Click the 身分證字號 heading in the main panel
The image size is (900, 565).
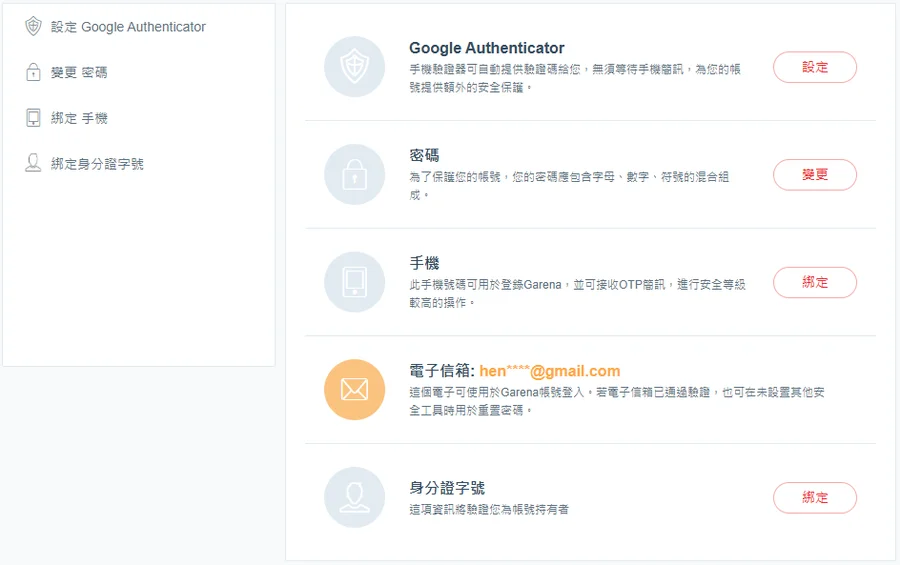447,488
